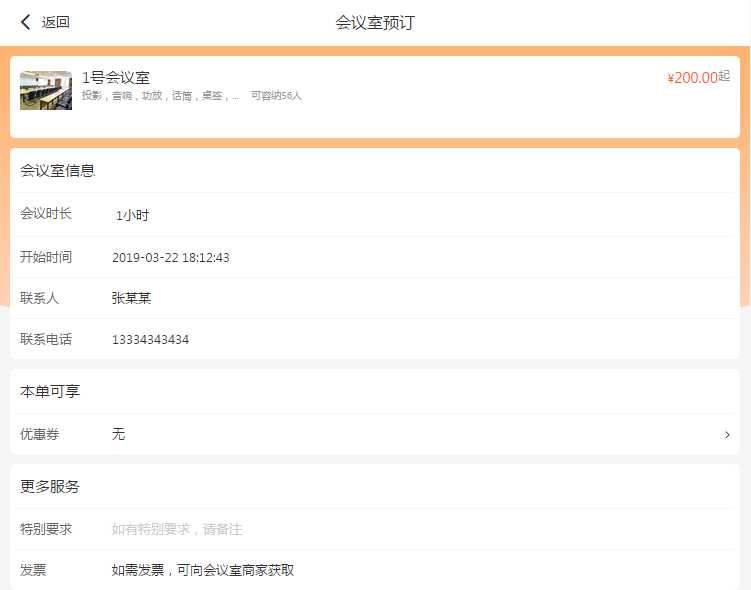The width and height of the screenshot is (751, 590).
Task: Click the room facilities list 投影，音响，功放
Action: point(160,96)
